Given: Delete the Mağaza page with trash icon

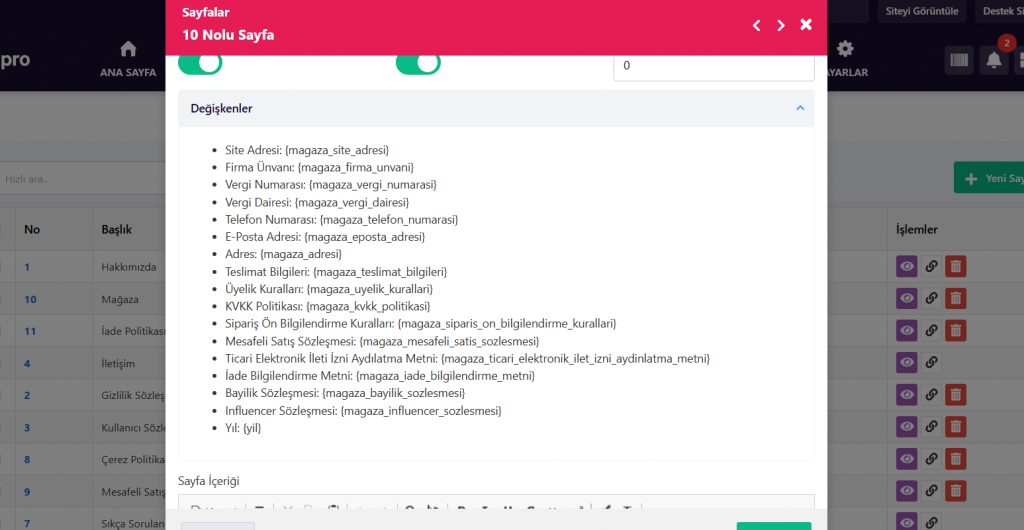Looking at the screenshot, I should coord(956,298).
